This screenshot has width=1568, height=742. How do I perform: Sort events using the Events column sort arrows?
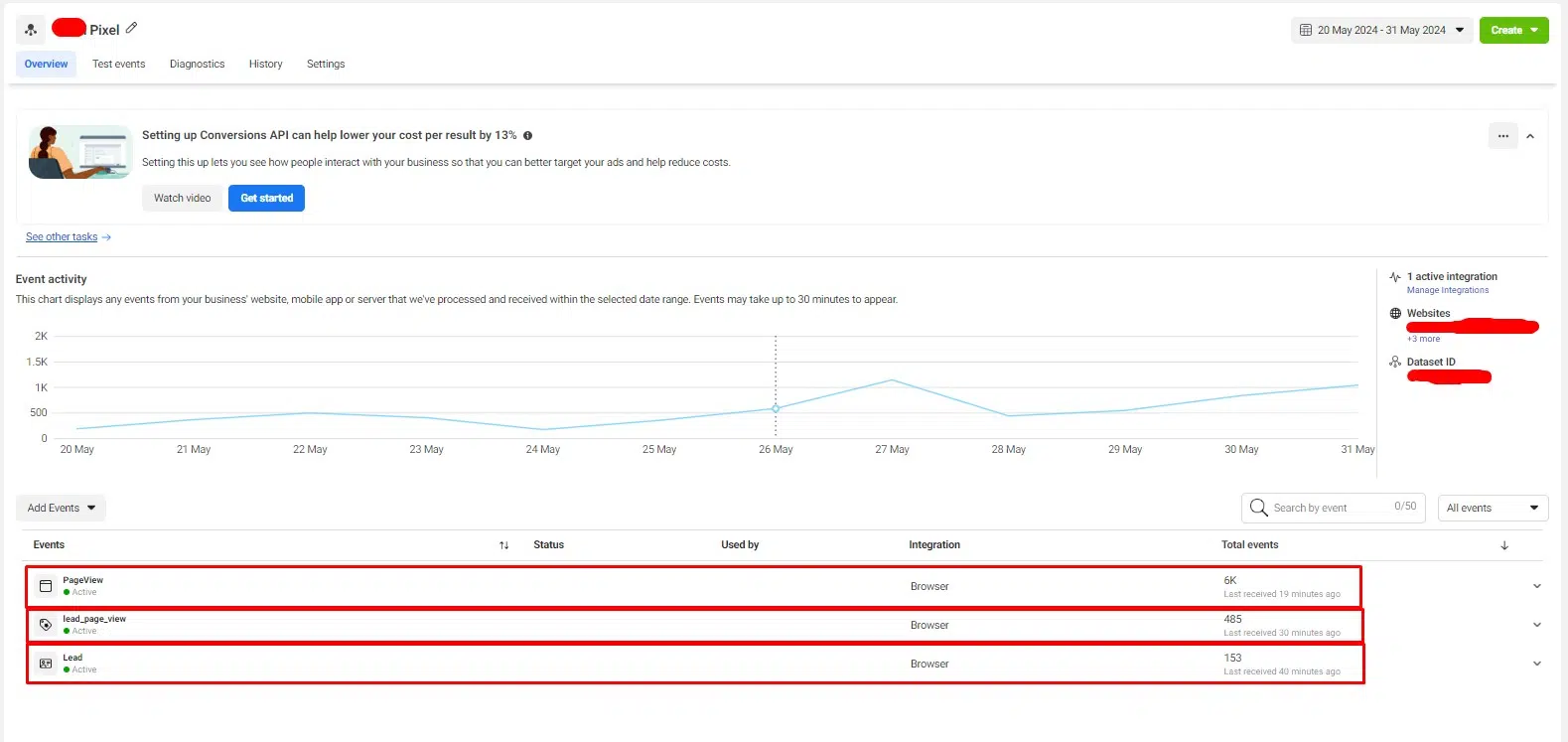(x=503, y=545)
